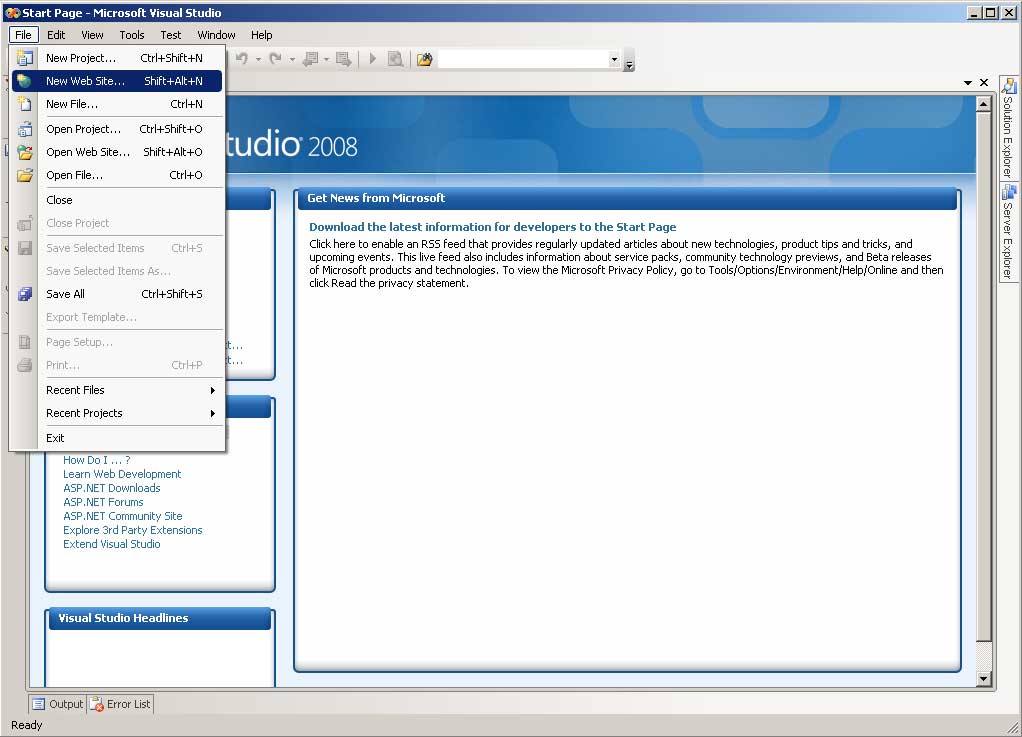Open the Window menu
The width and height of the screenshot is (1022, 737).
coord(216,35)
